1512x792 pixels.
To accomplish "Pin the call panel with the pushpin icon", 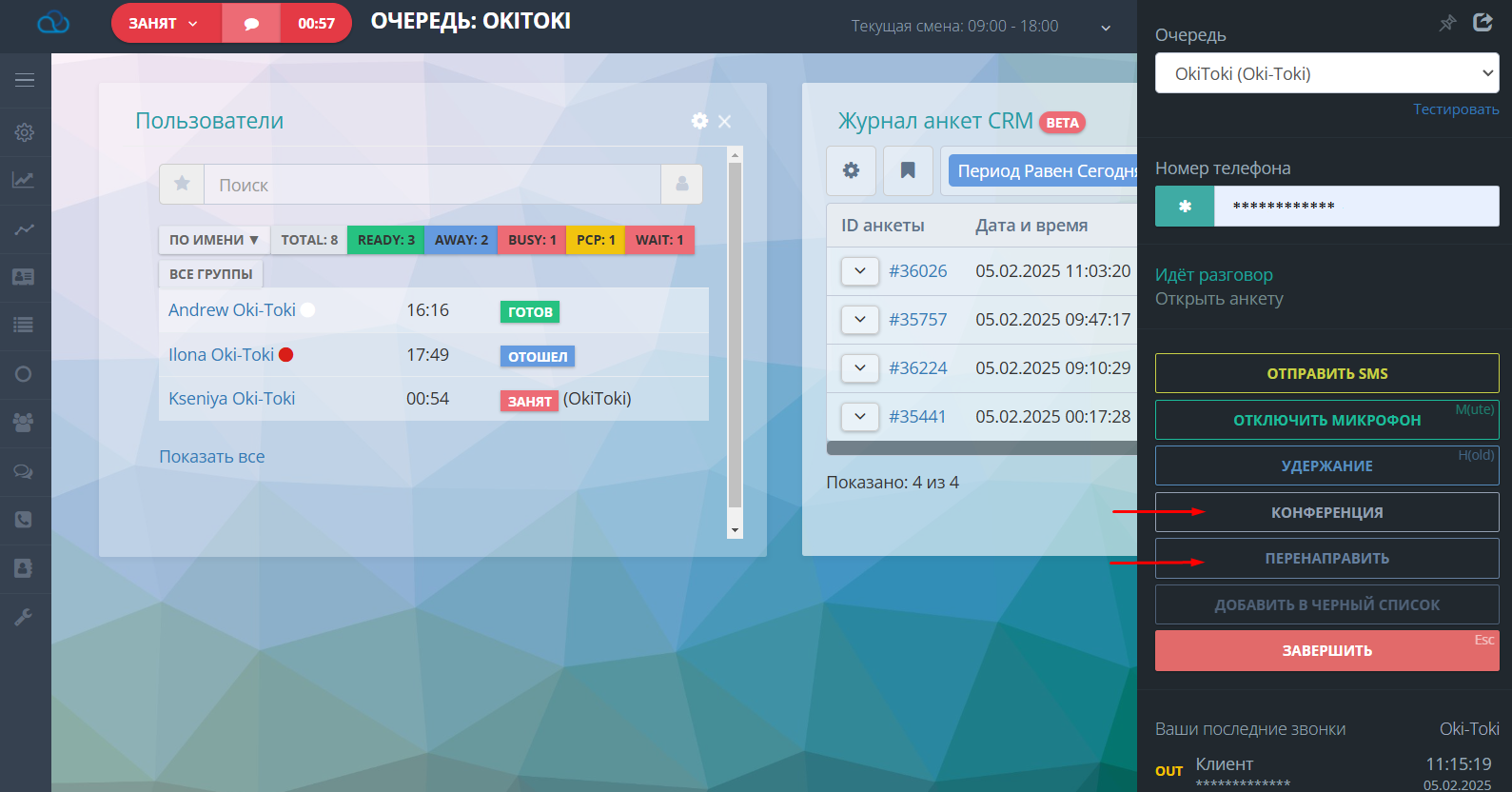I will [x=1447, y=23].
